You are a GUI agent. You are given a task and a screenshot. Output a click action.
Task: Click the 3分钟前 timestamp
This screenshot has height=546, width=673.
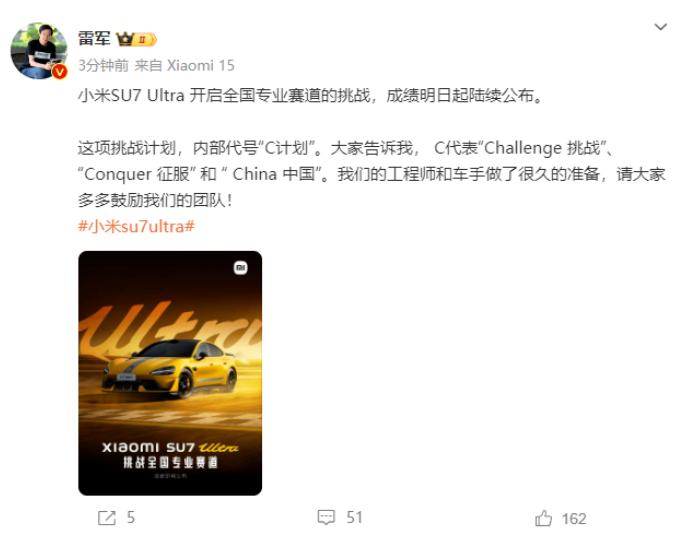point(103,65)
